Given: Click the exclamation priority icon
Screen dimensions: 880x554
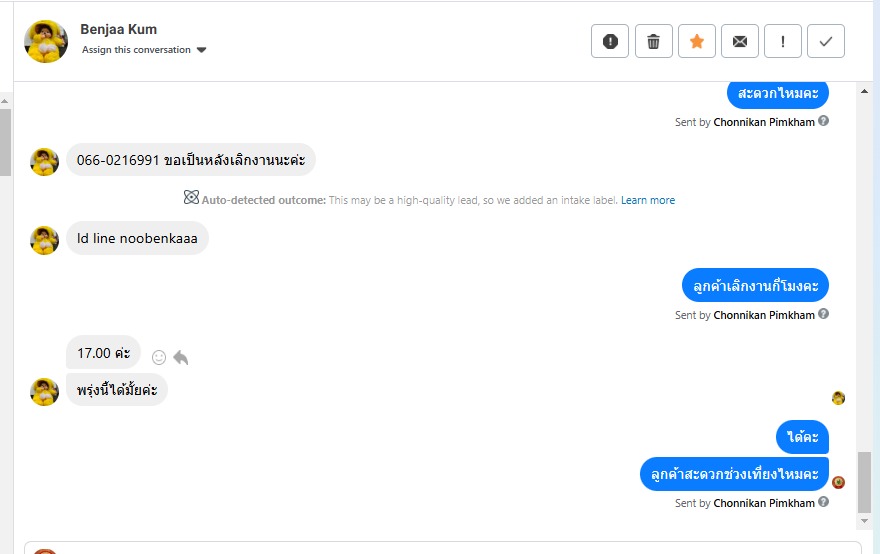Looking at the screenshot, I should [x=783, y=41].
